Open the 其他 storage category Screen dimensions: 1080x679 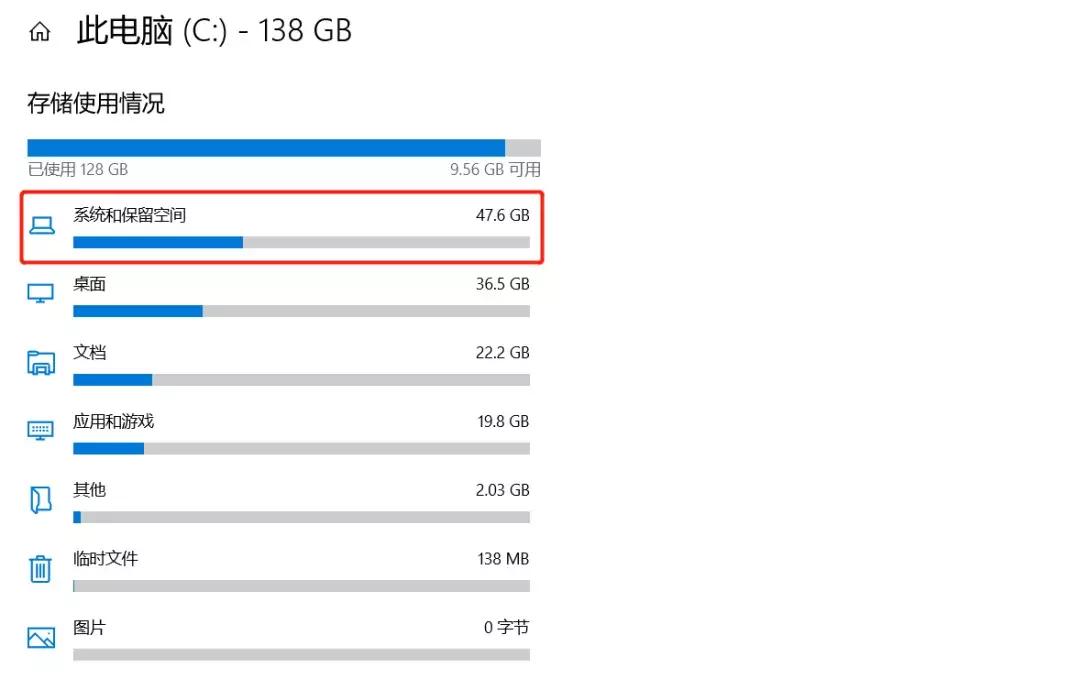(x=90, y=490)
